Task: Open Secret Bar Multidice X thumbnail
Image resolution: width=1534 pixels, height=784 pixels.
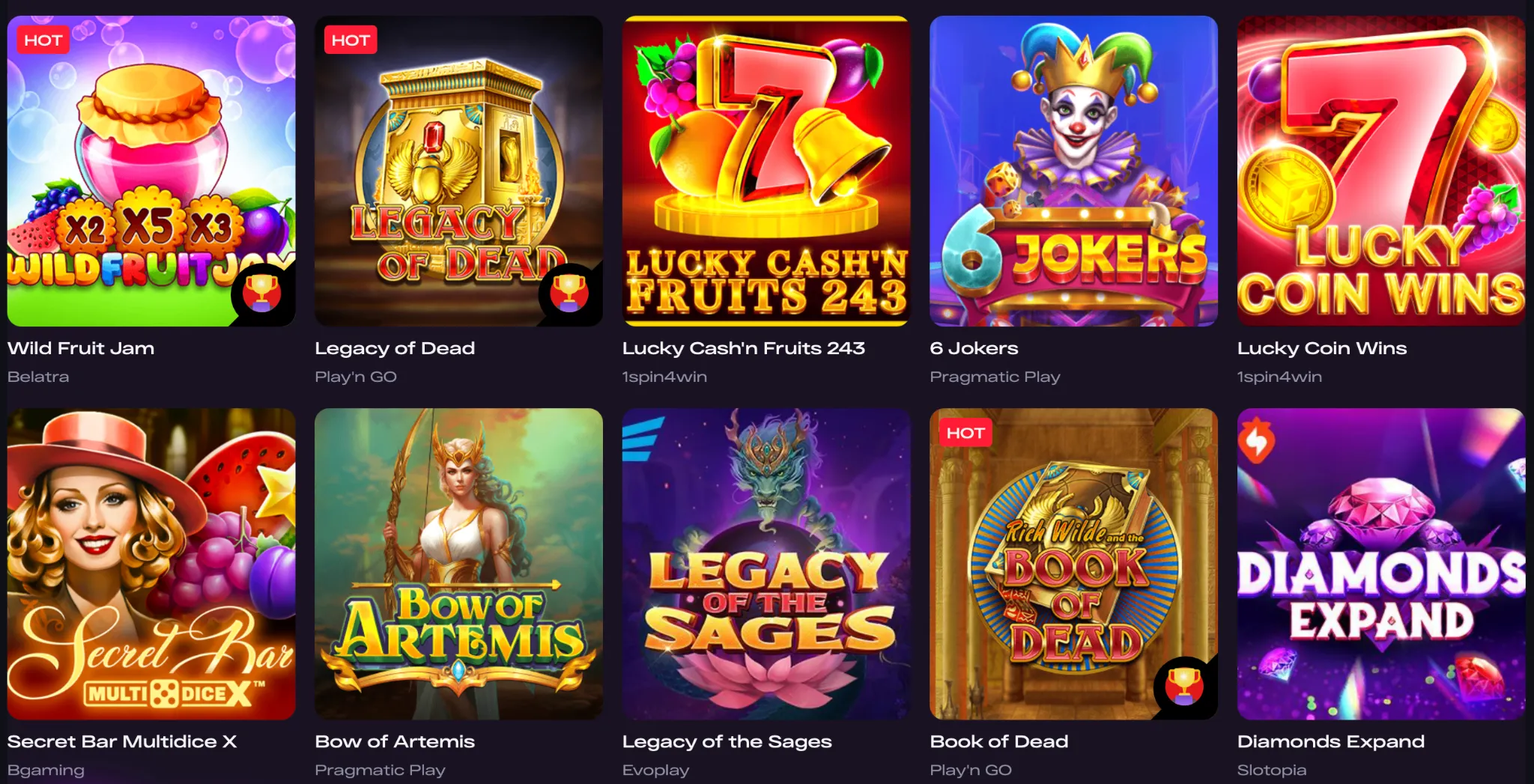Action: pos(151,564)
